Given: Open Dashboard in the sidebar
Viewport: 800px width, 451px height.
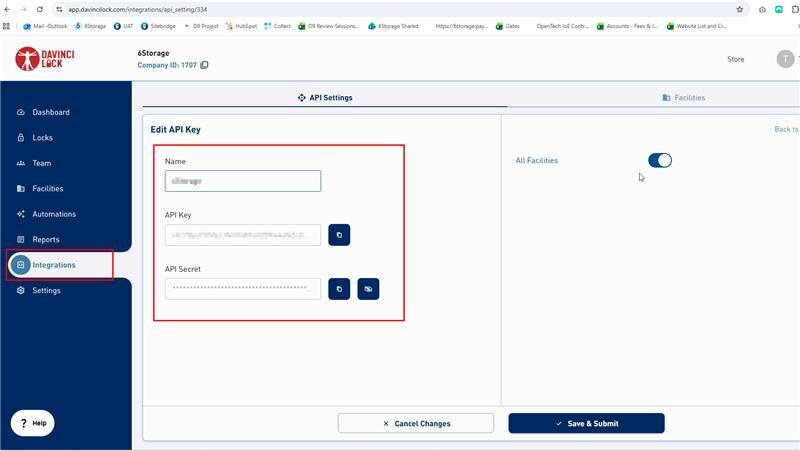Looking at the screenshot, I should pyautogui.click(x=50, y=112).
